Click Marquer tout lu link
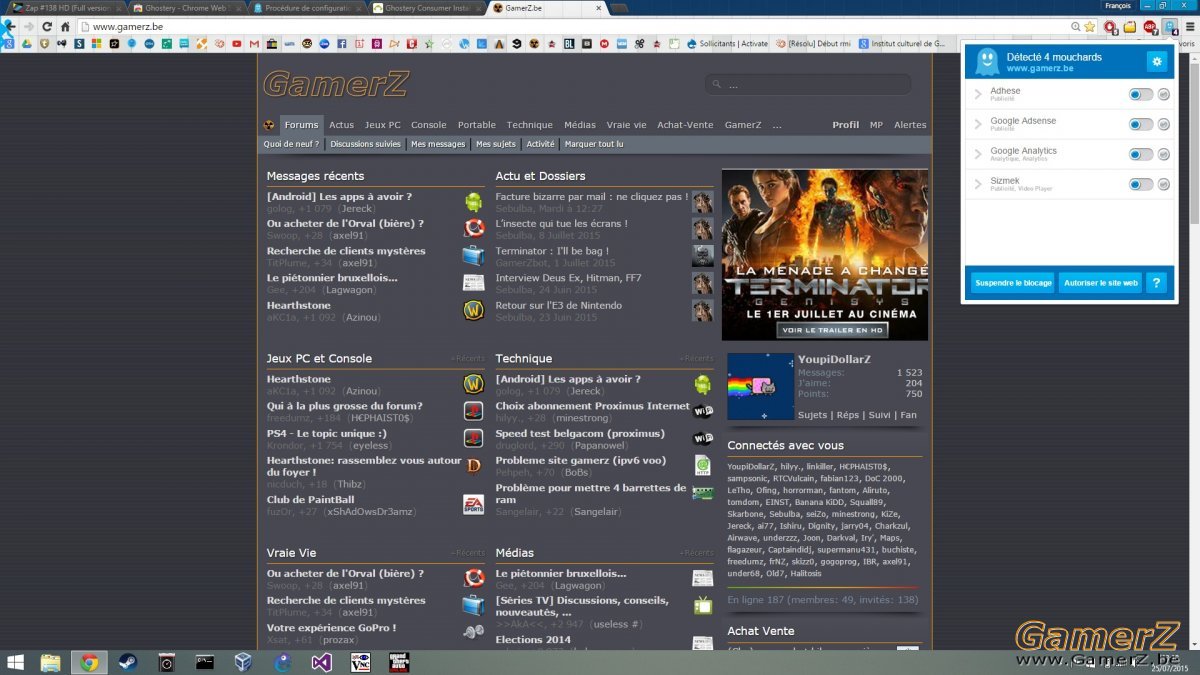 click(x=594, y=144)
